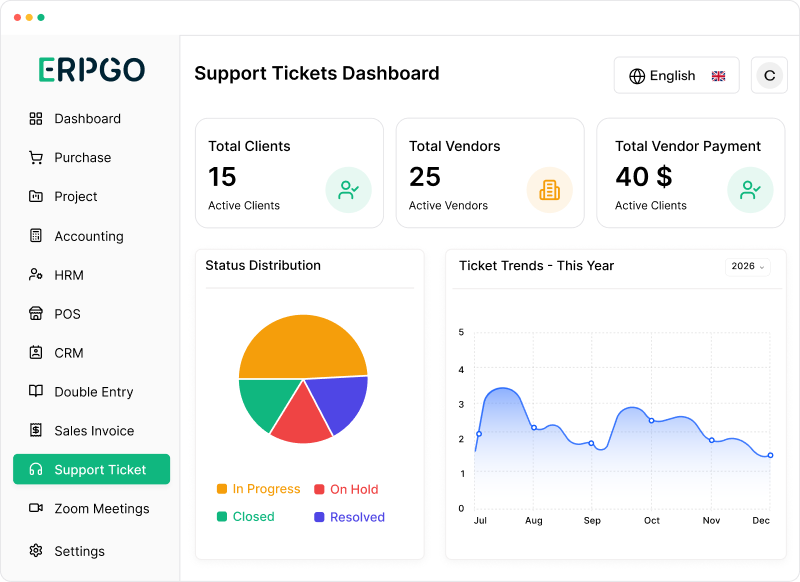Viewport: 800px width, 582px height.
Task: Click the Total Clients user-check icon
Action: pyautogui.click(x=348, y=190)
